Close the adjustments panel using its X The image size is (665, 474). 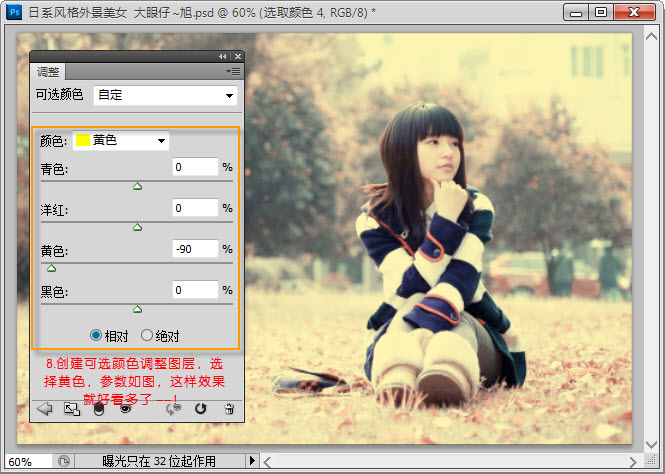coord(238,56)
